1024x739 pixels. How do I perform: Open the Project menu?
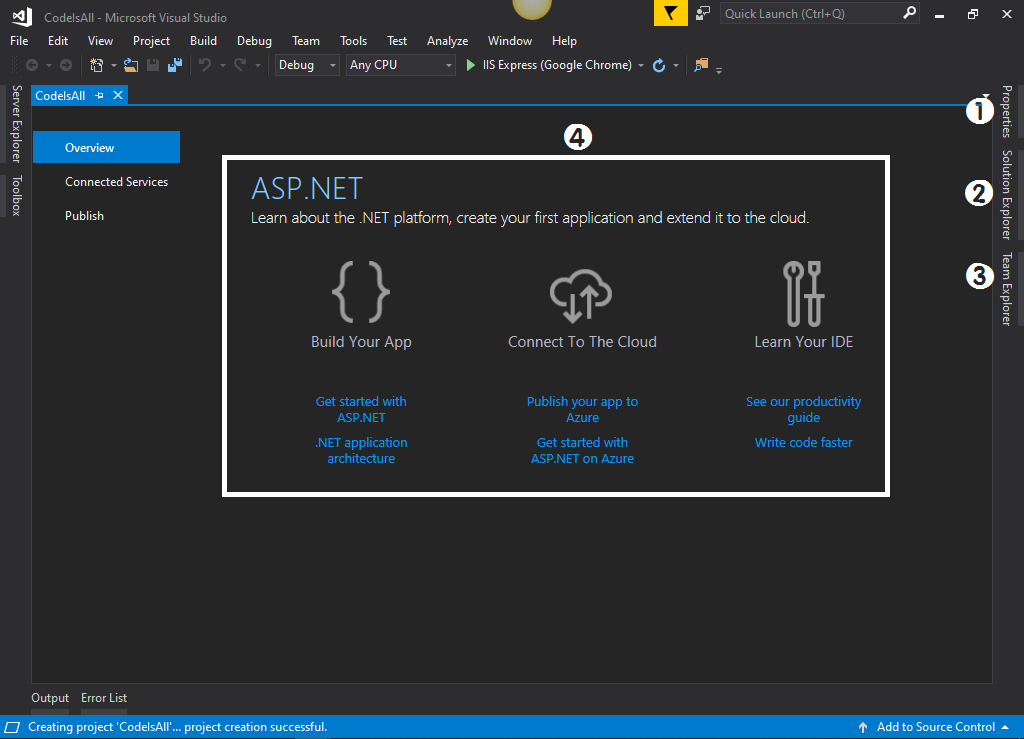pos(152,40)
